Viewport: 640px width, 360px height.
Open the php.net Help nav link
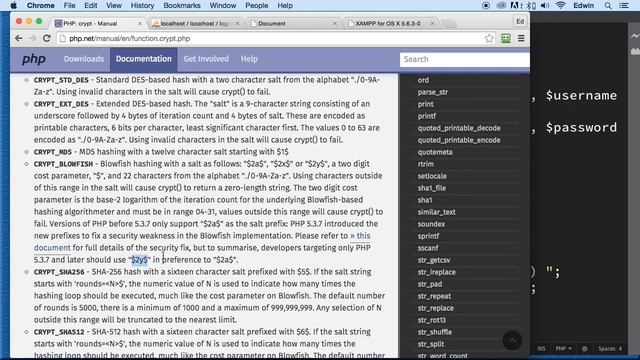coord(249,59)
